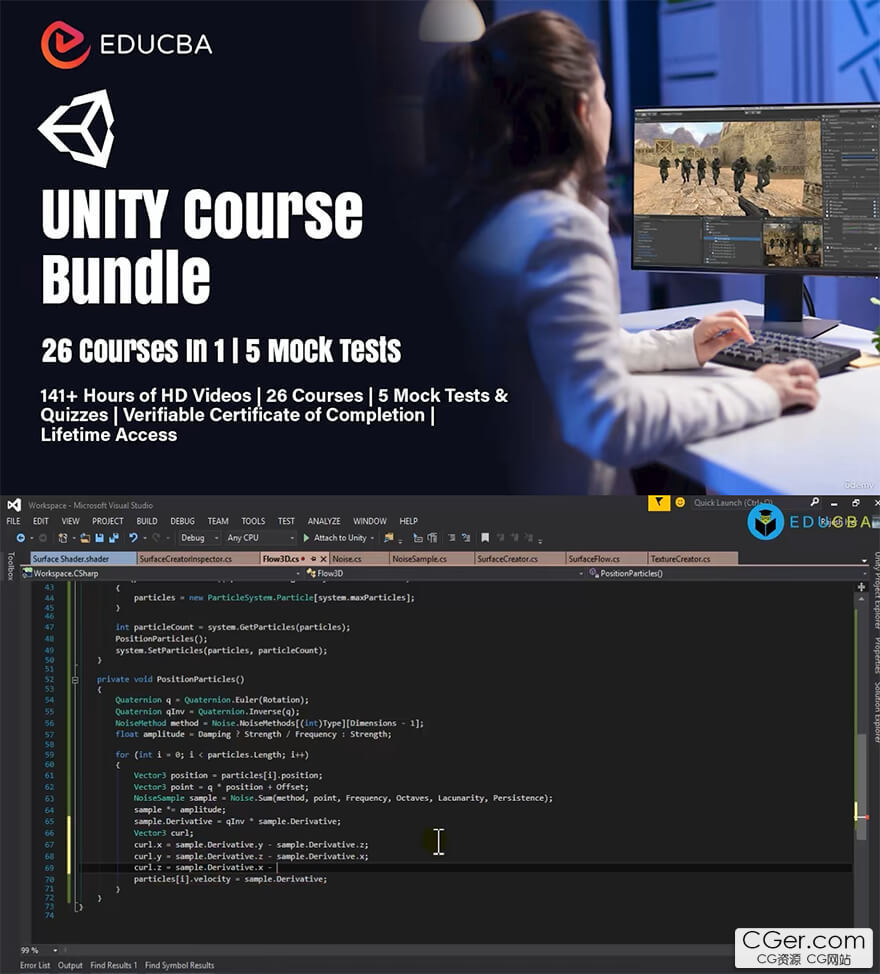Open the Find Symbol Results panel tab
This screenshot has height=974, width=880.
[179, 965]
